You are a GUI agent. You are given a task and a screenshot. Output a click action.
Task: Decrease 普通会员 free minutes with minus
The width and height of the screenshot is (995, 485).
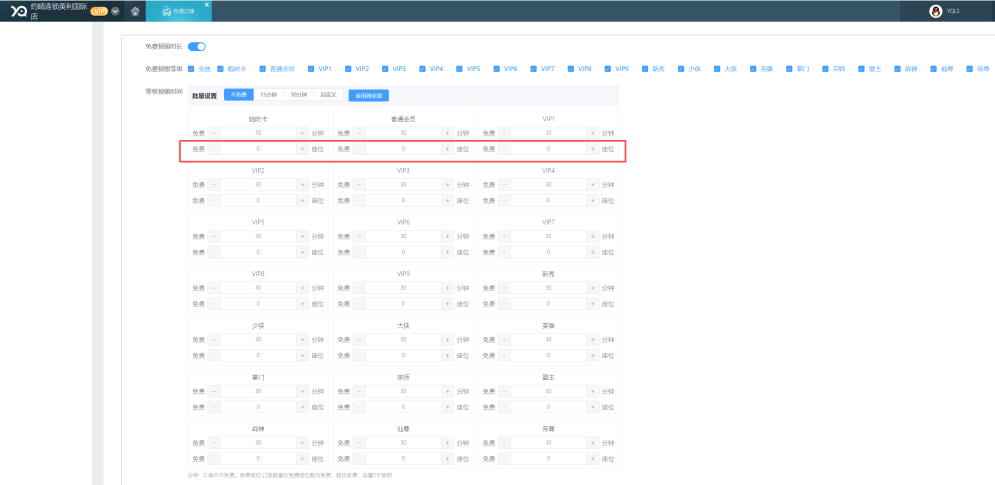359,133
